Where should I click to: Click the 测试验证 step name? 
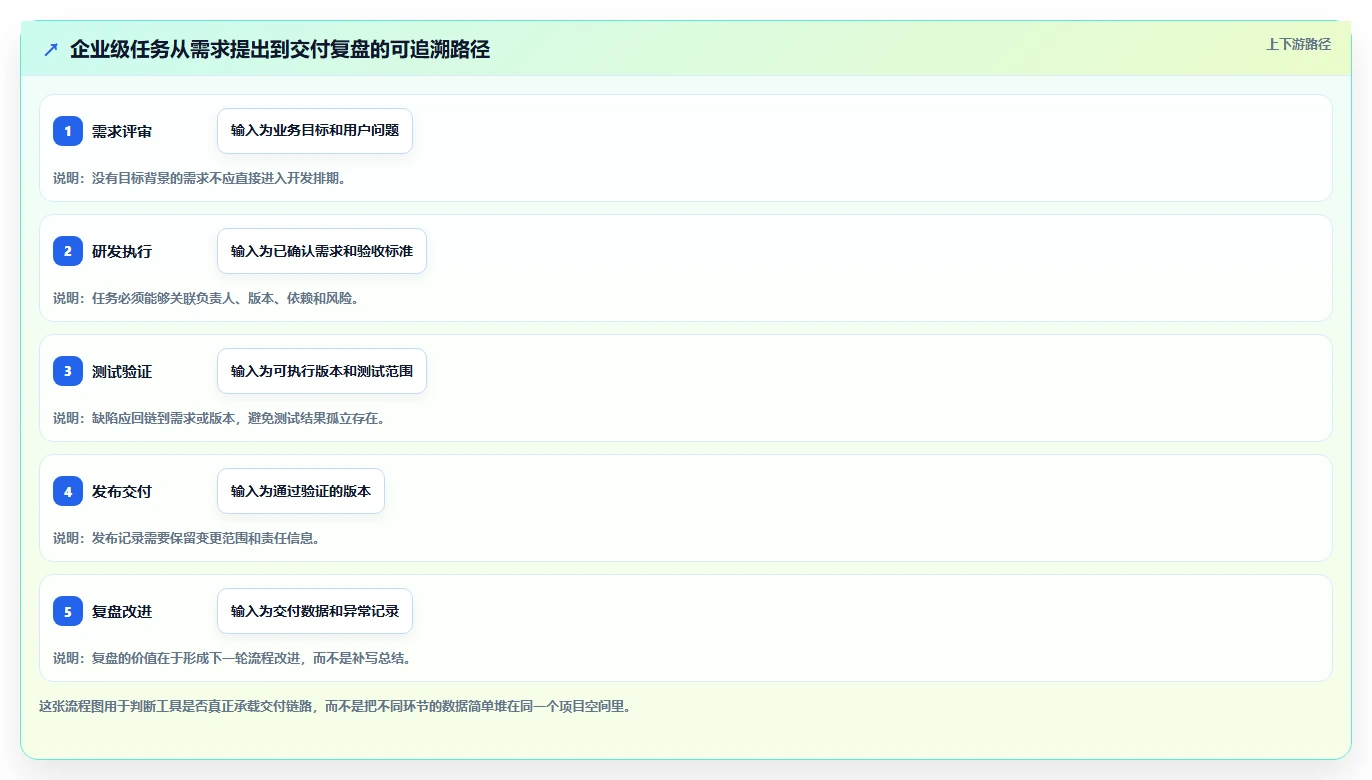click(122, 372)
